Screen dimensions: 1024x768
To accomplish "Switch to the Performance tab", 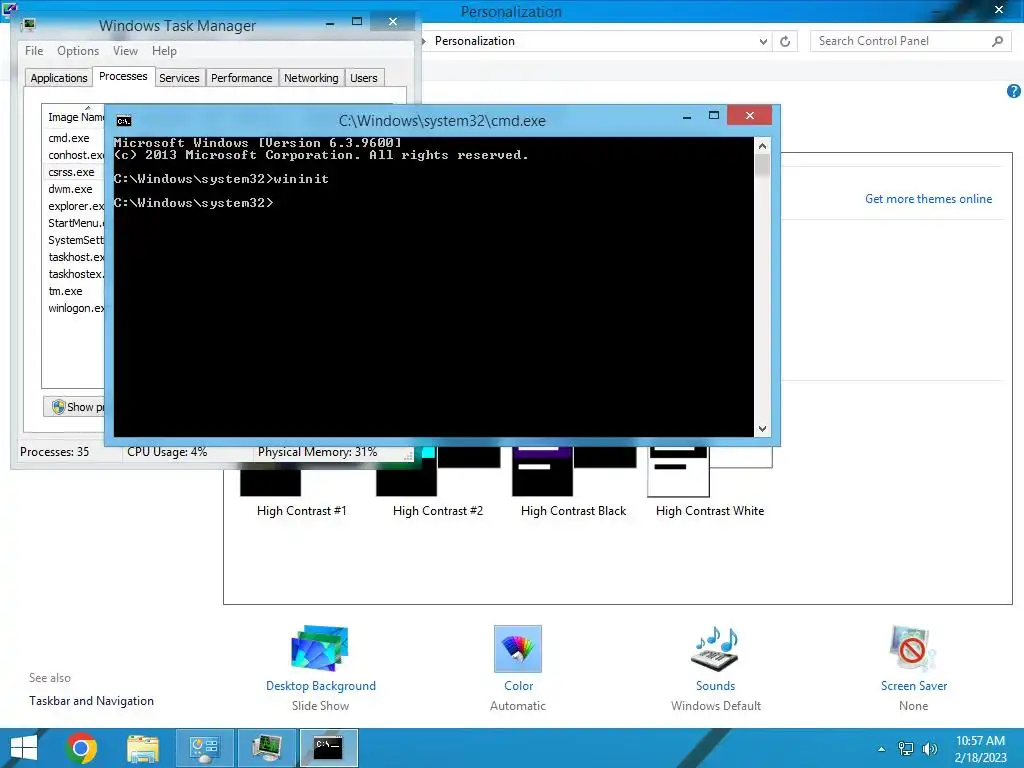I will click(241, 78).
